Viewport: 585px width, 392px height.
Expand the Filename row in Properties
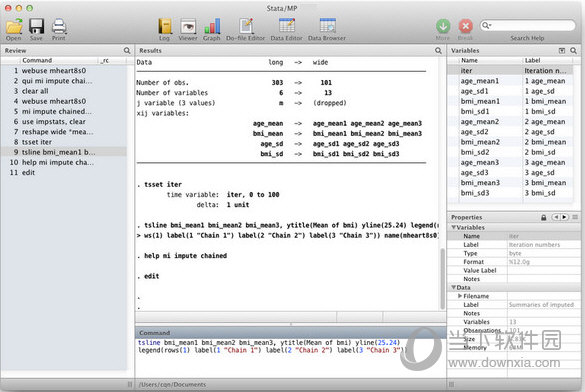click(x=460, y=296)
